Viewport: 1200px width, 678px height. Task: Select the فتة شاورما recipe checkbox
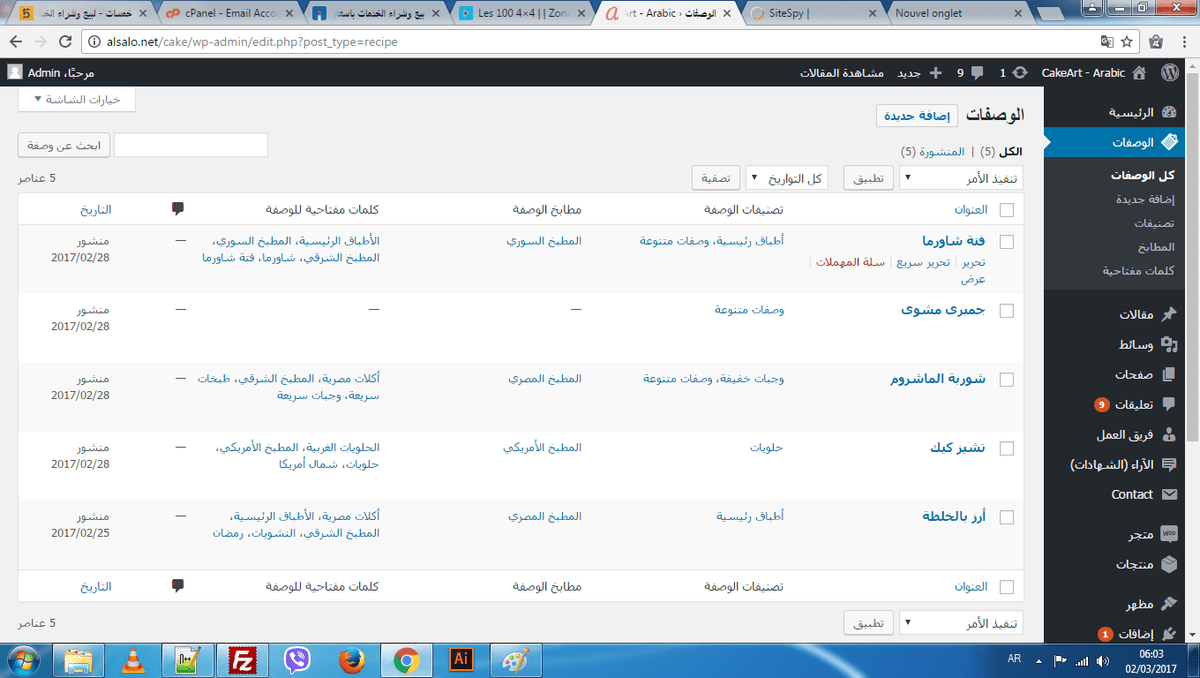pyautogui.click(x=1006, y=242)
